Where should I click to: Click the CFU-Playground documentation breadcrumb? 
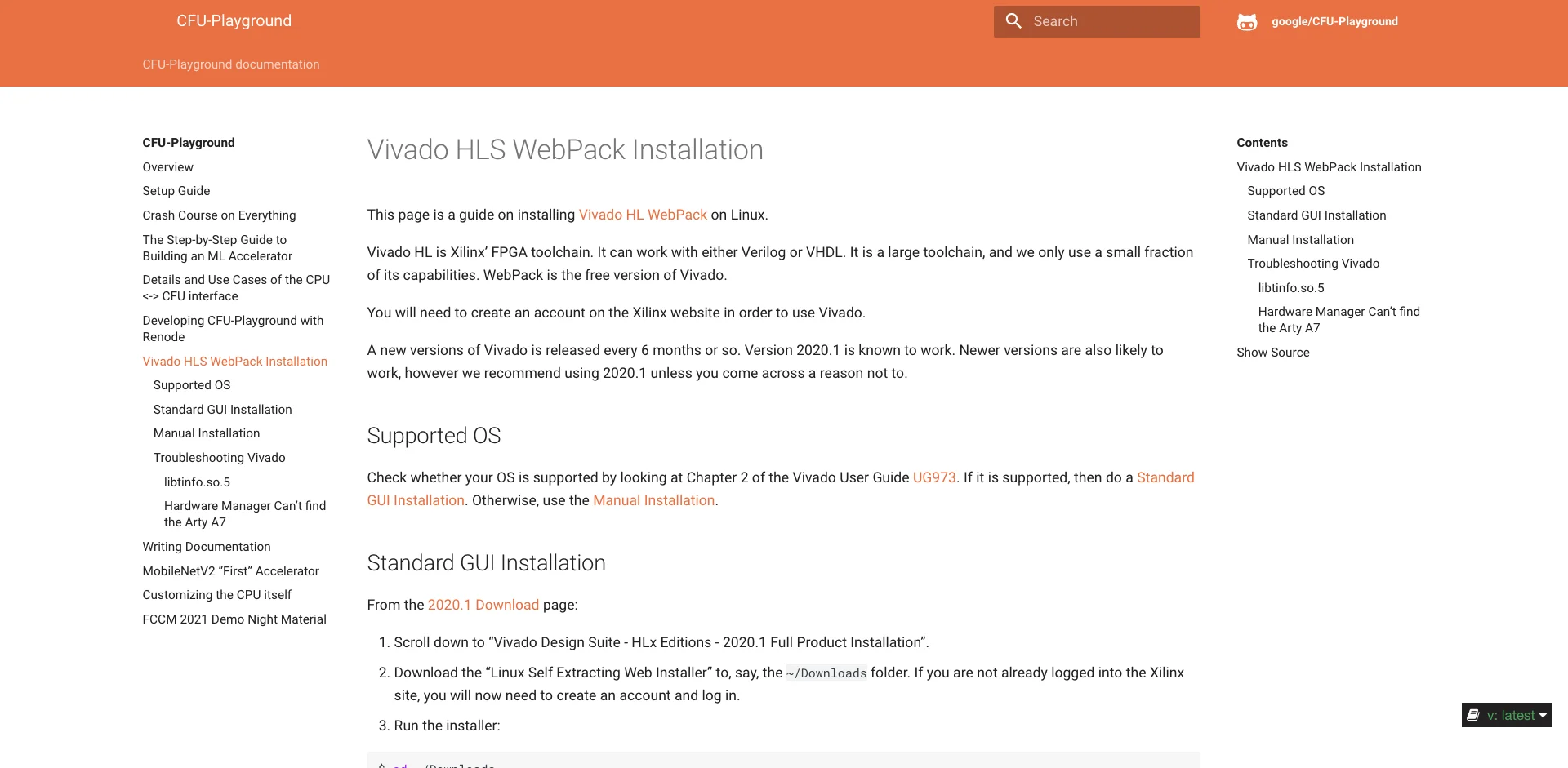tap(231, 64)
